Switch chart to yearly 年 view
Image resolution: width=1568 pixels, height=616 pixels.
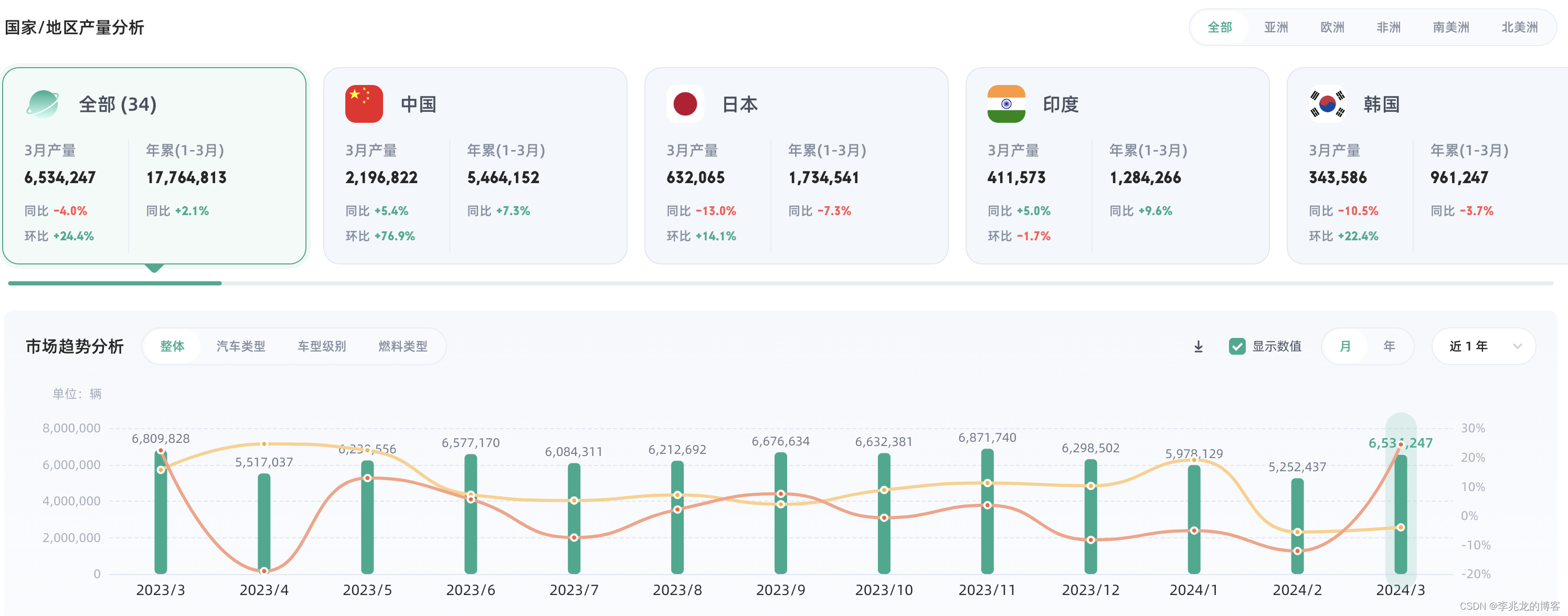[x=1389, y=346]
